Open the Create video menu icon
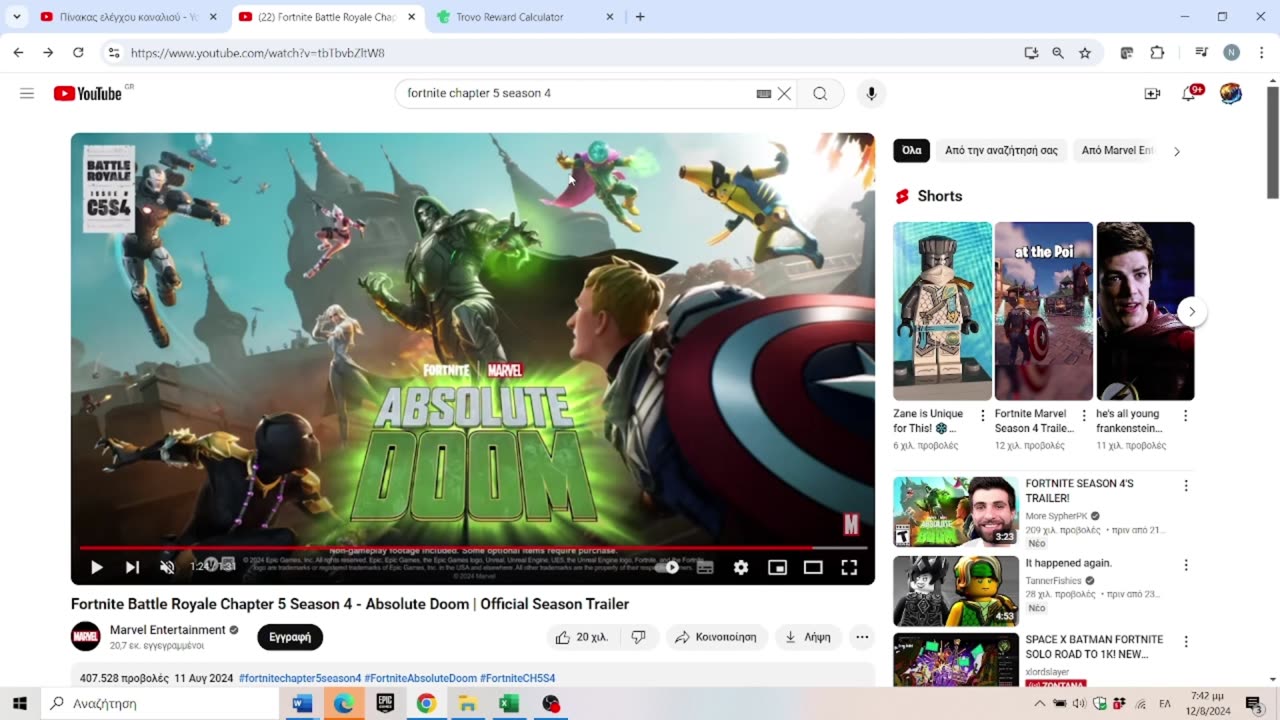Screen dimensions: 1280x720 point(1152,93)
